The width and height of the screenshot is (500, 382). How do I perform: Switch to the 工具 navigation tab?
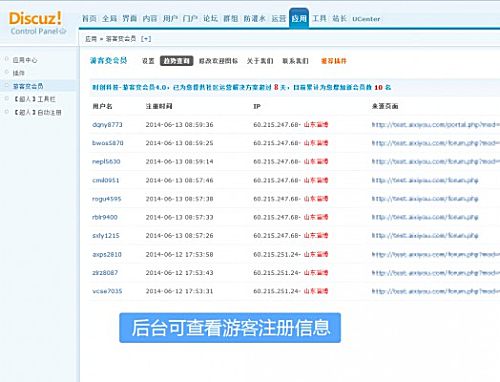(319, 19)
